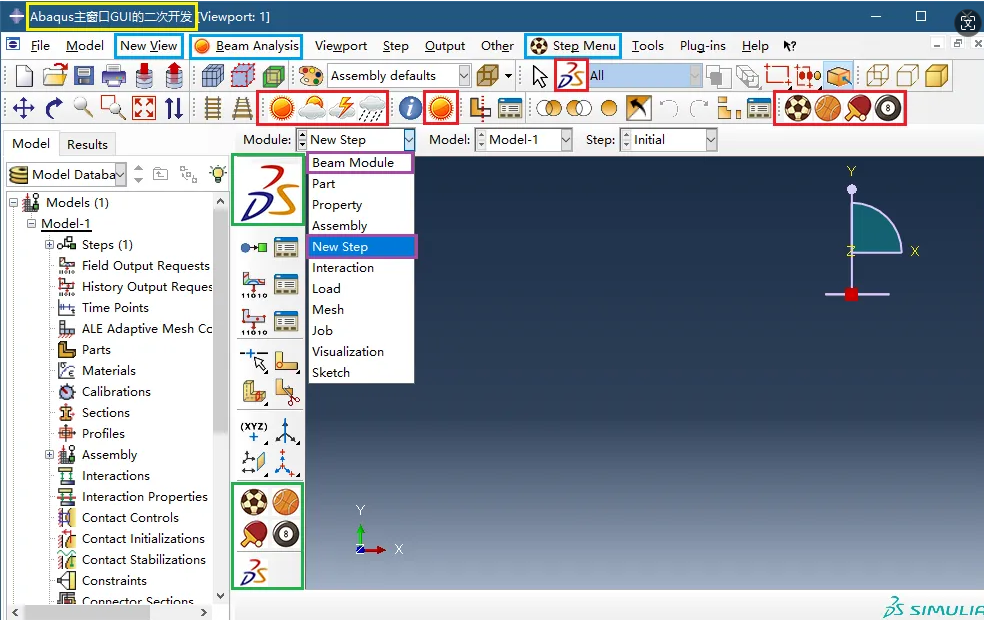Viewport: 984px width, 620px height.
Task: Open the File menu
Action: (x=40, y=46)
